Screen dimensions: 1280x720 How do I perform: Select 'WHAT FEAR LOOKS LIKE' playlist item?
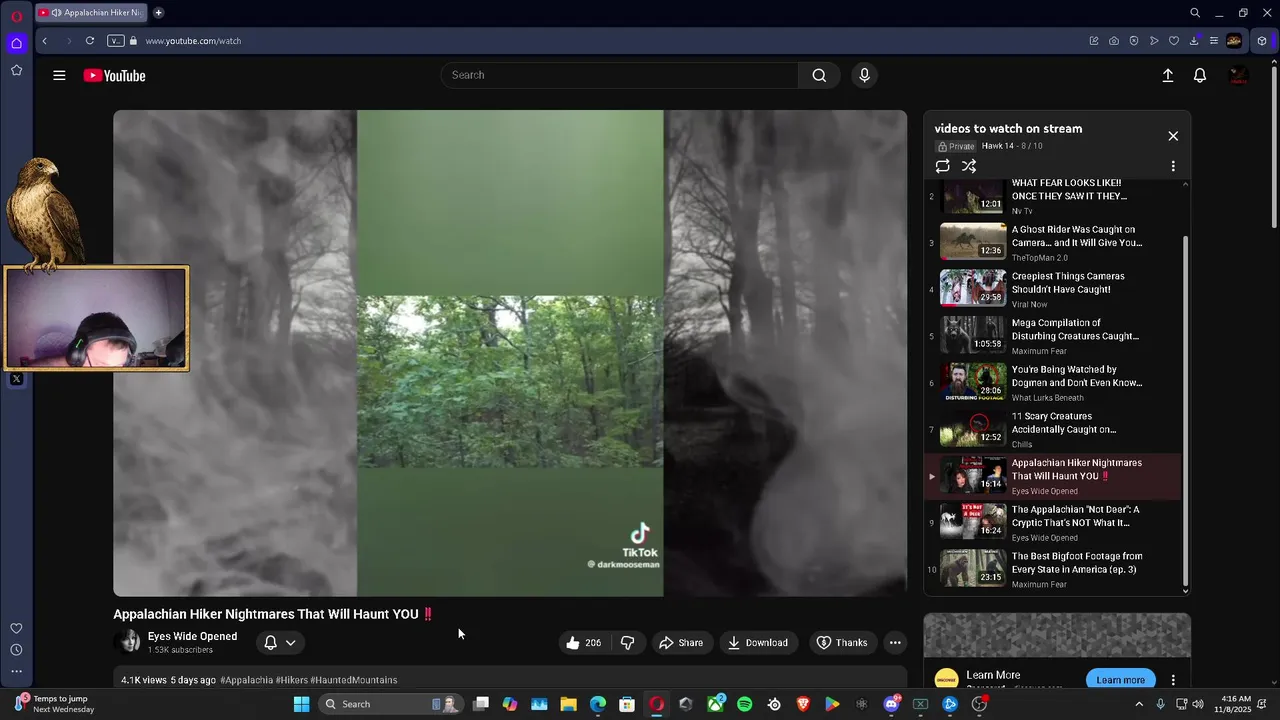click(x=1054, y=197)
